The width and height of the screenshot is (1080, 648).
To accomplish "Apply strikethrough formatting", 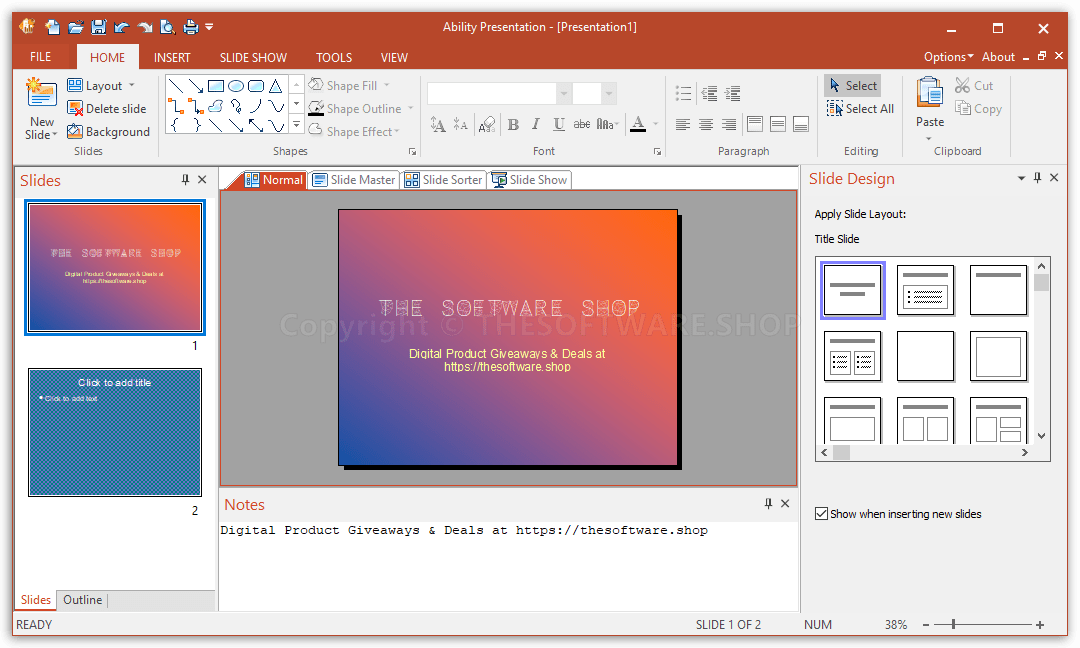I will click(582, 124).
